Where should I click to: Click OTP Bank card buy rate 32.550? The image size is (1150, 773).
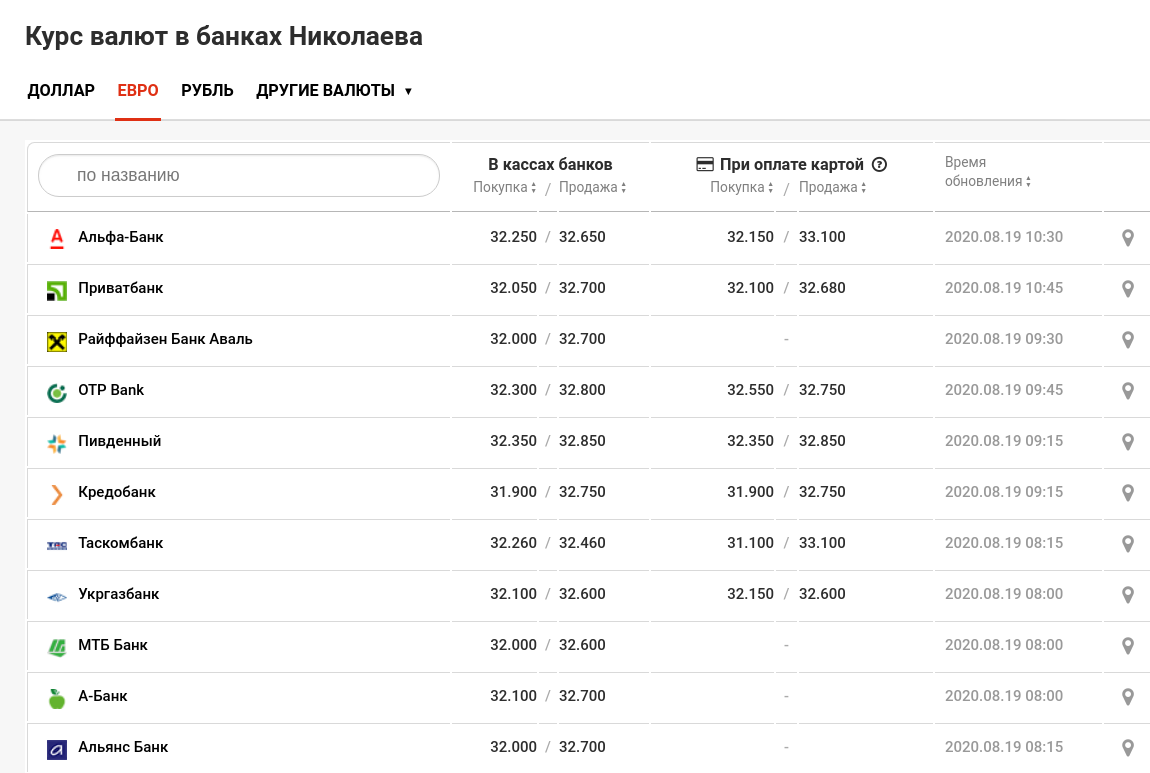[750, 390]
